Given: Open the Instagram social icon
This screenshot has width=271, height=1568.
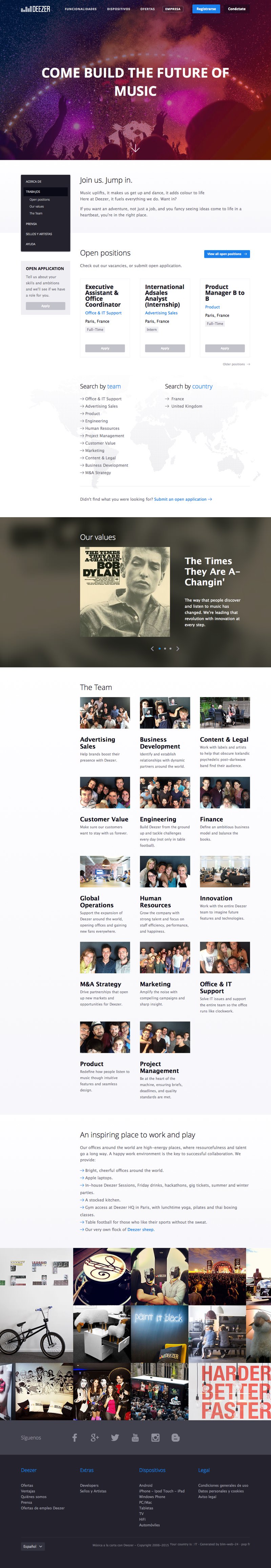Looking at the screenshot, I should point(155,1437).
